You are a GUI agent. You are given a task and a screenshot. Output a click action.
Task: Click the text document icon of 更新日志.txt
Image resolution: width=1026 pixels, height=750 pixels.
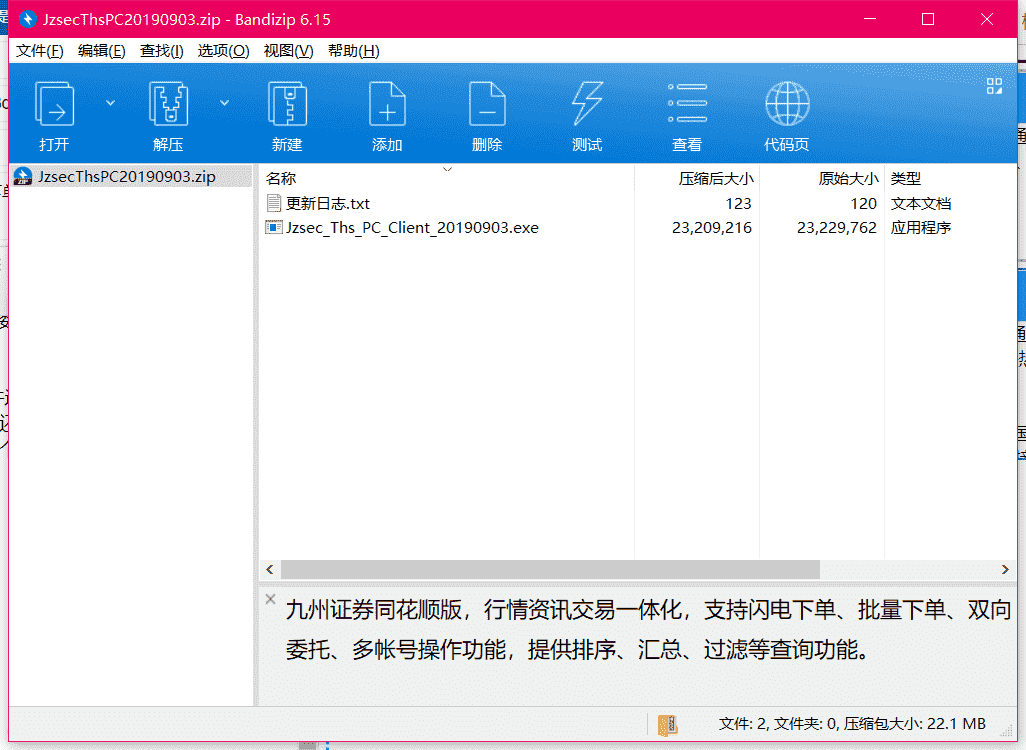click(274, 204)
